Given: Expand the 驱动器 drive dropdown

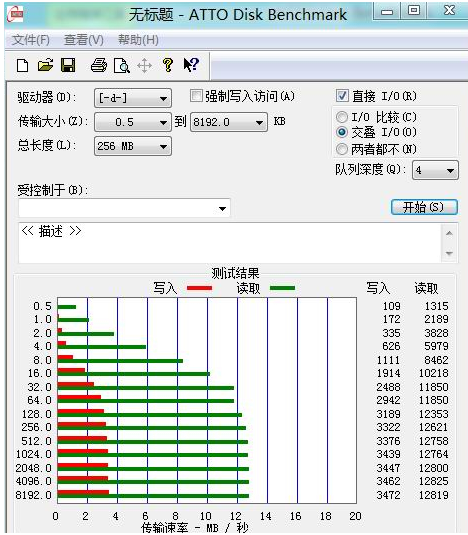Looking at the screenshot, I should click(x=133, y=98).
